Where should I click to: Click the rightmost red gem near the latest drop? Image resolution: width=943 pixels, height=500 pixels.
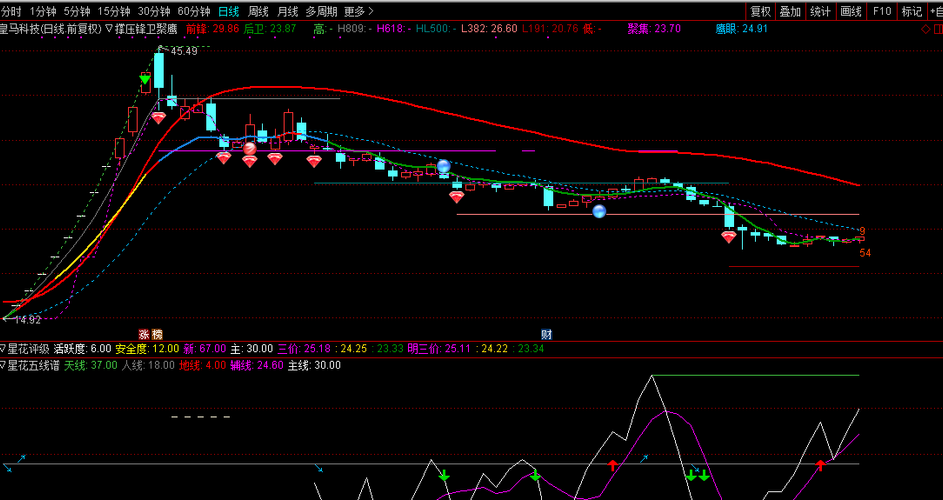729,237
